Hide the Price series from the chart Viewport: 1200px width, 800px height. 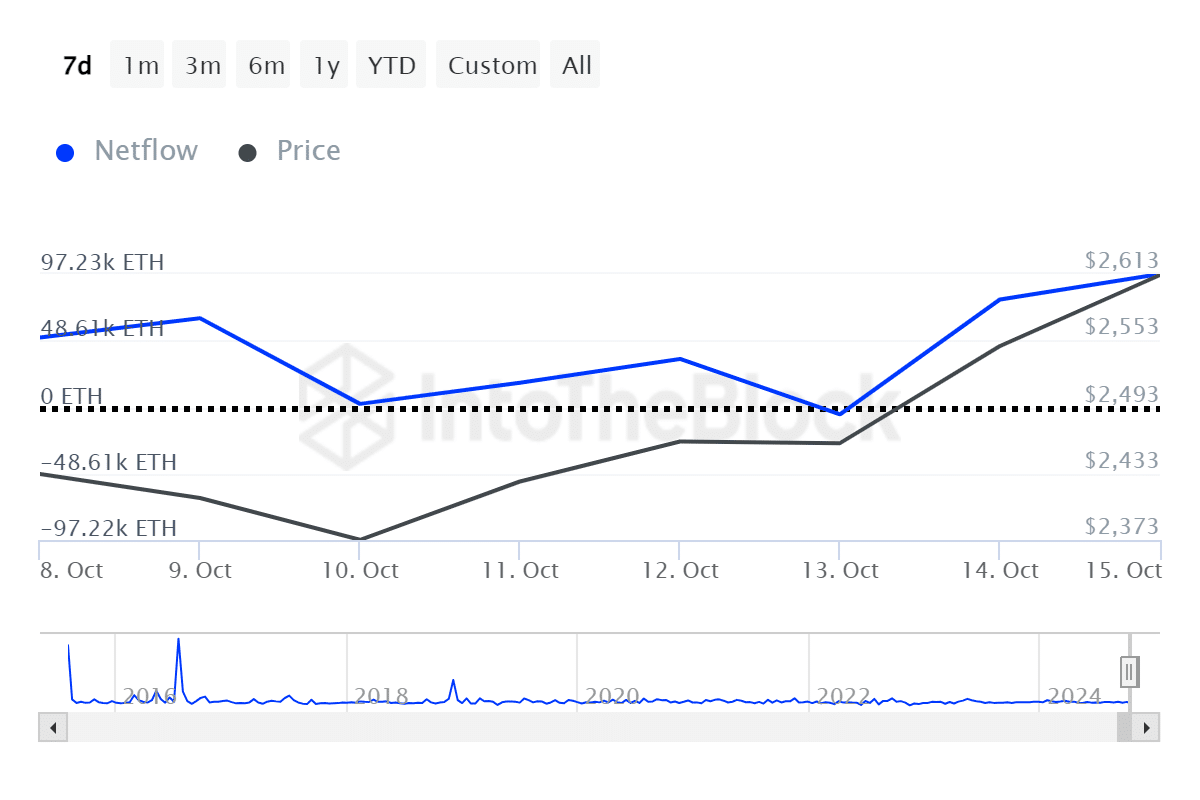308,150
